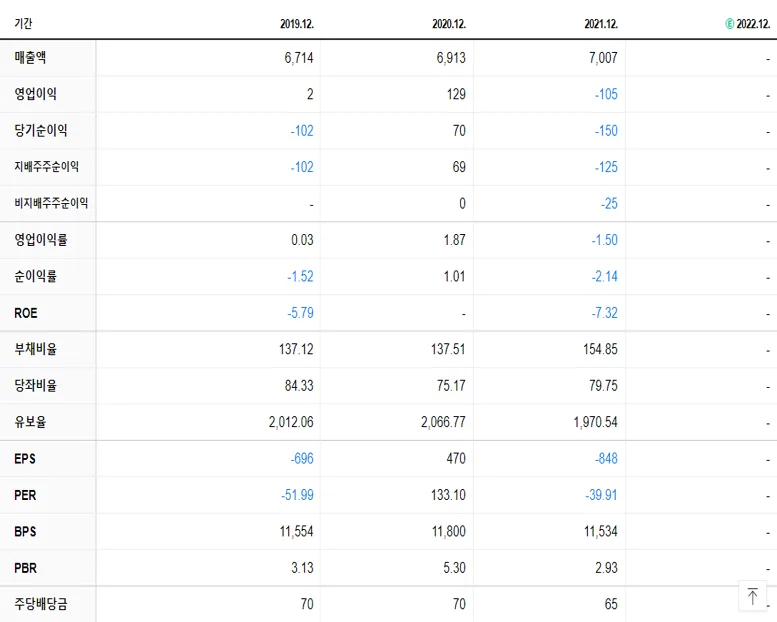Click the 154.85 debt ratio value

601,349
